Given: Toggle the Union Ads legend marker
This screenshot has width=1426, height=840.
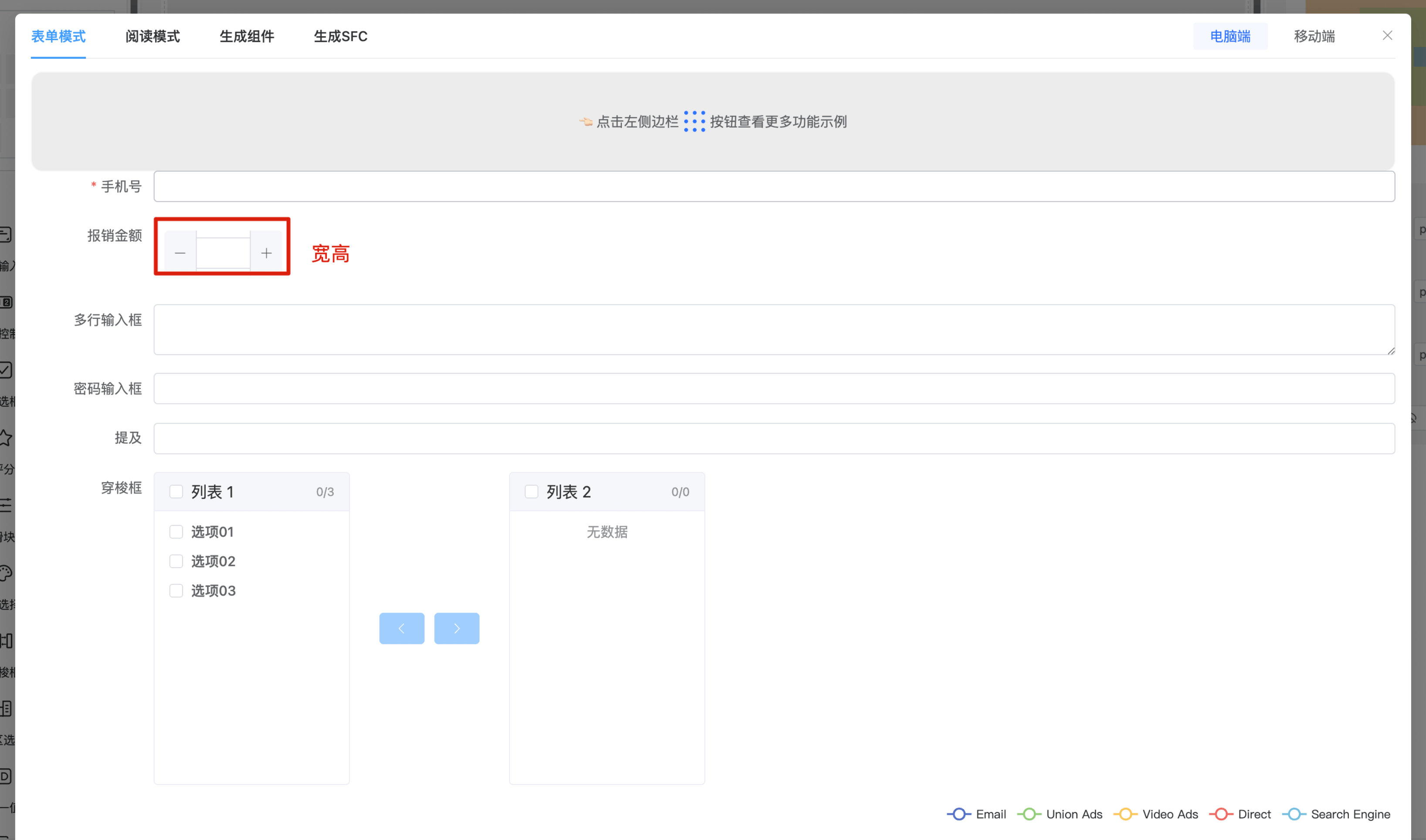Looking at the screenshot, I should pyautogui.click(x=1029, y=814).
